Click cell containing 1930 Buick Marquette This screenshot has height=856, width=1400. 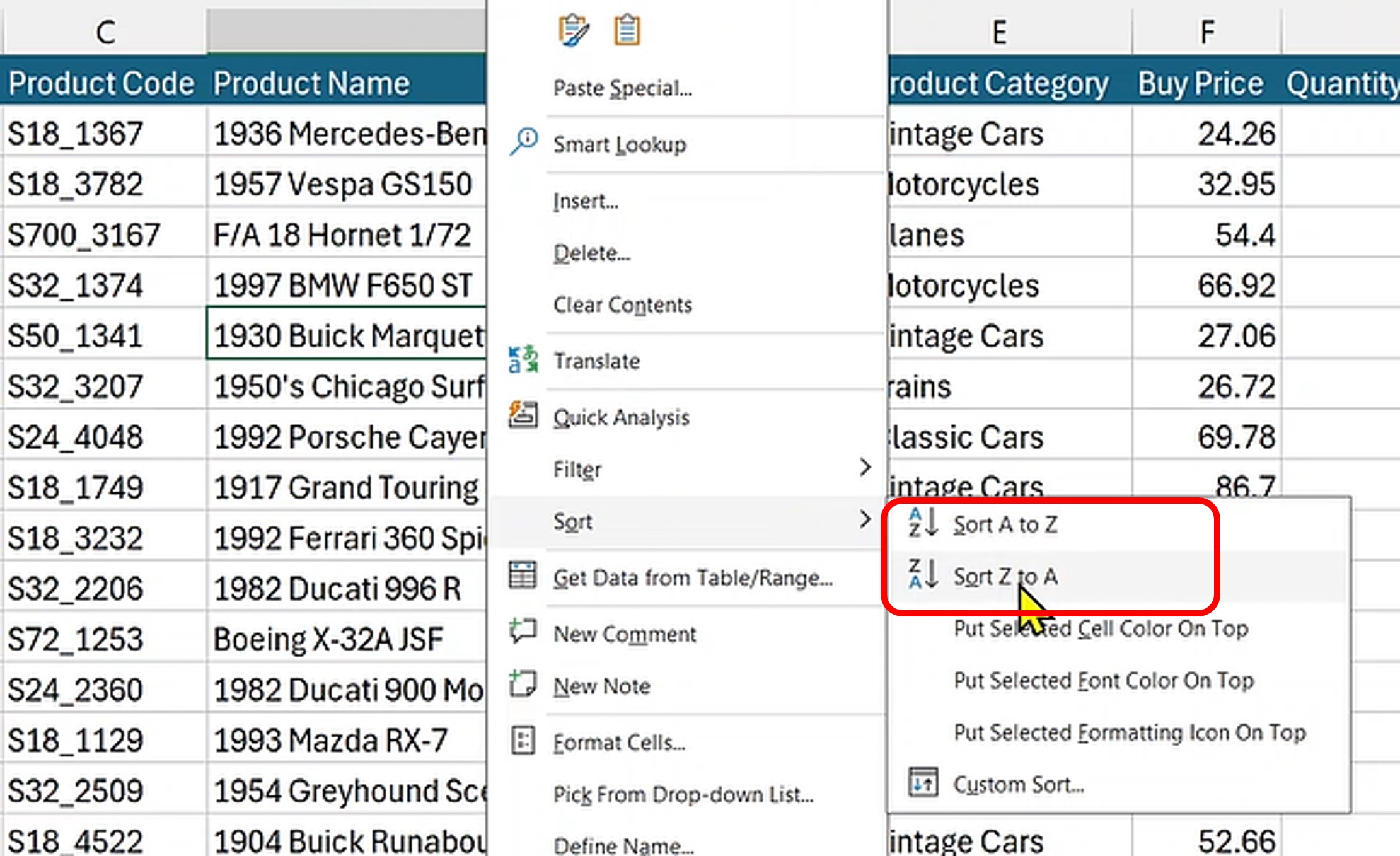pyautogui.click(x=347, y=335)
